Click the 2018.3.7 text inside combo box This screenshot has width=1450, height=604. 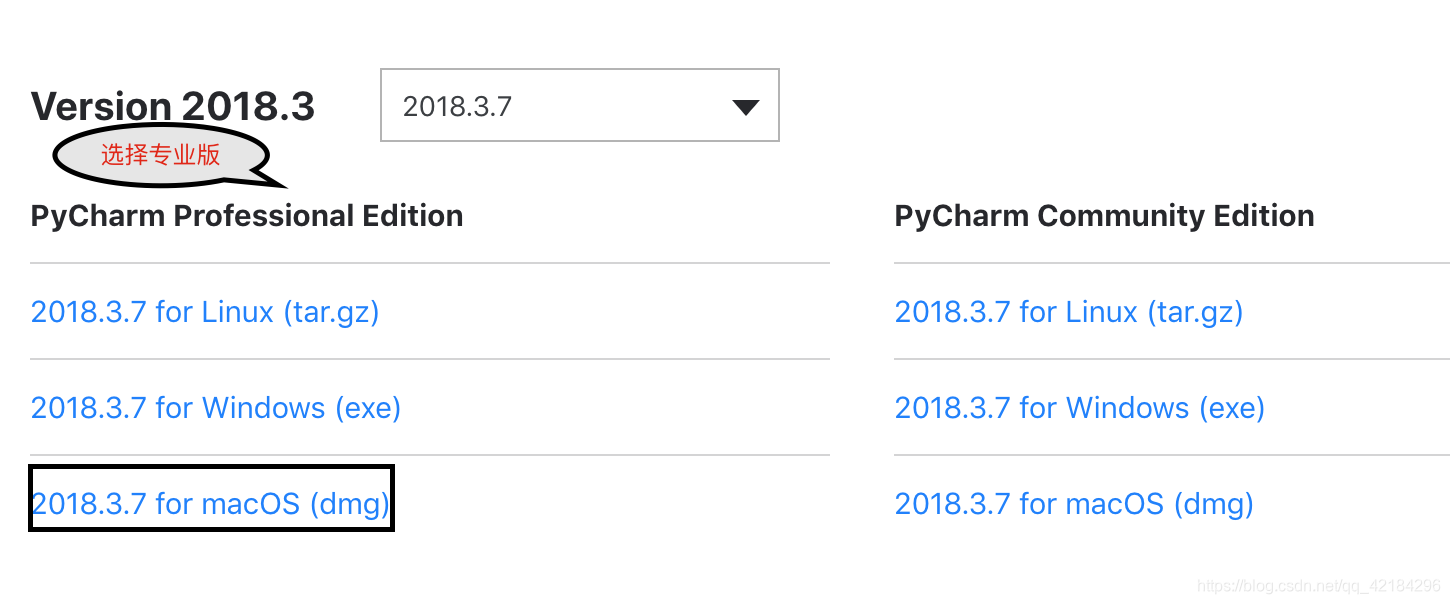pyautogui.click(x=457, y=107)
